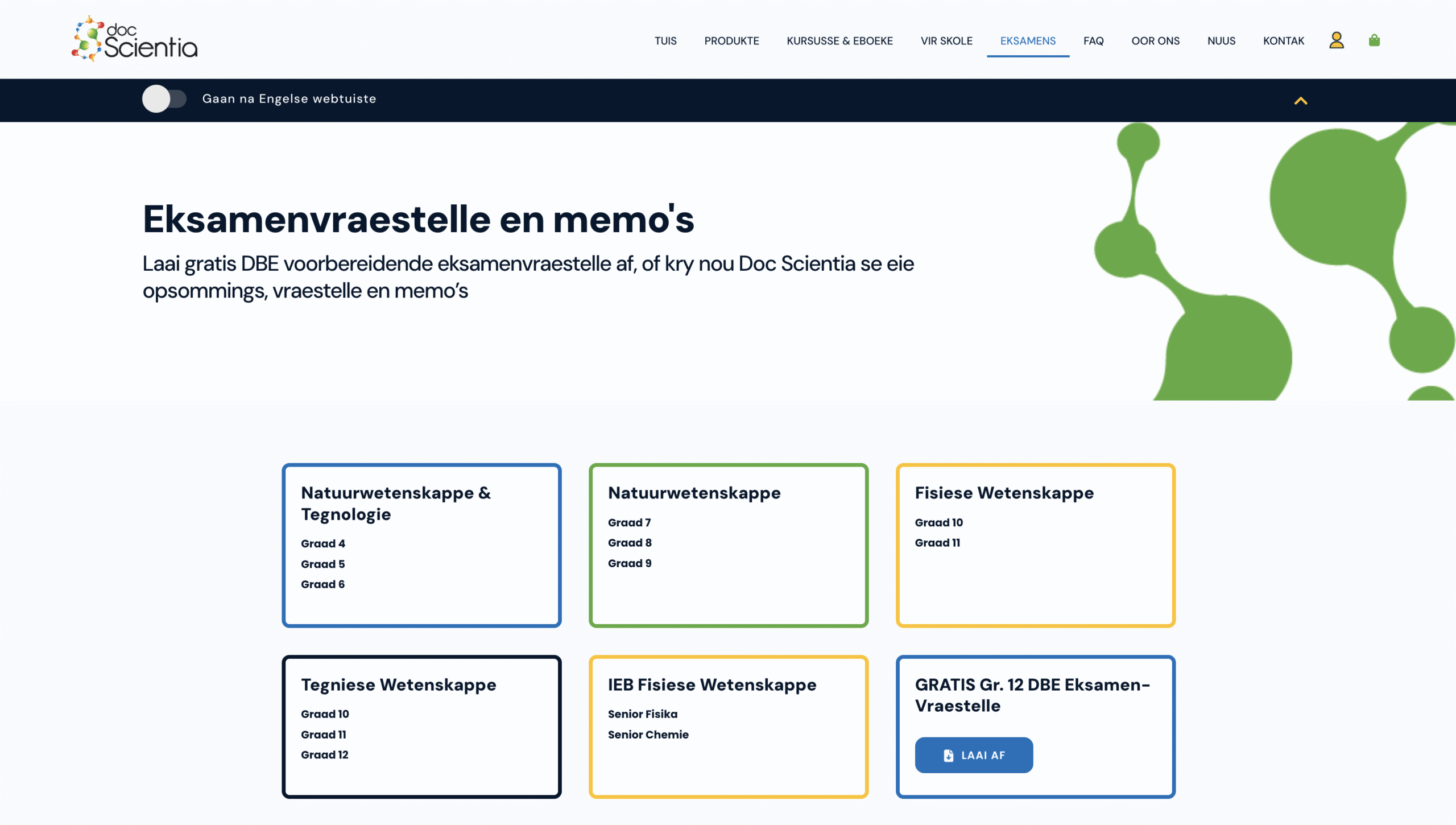Select Graad 9 under Natuurwetenskappe
The width and height of the screenshot is (1456, 825).
tap(630, 563)
